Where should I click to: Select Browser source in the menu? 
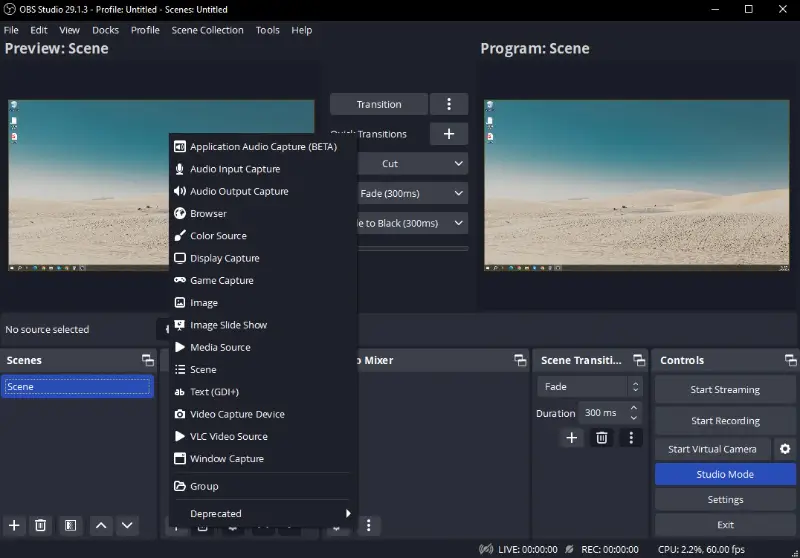[x=208, y=214]
